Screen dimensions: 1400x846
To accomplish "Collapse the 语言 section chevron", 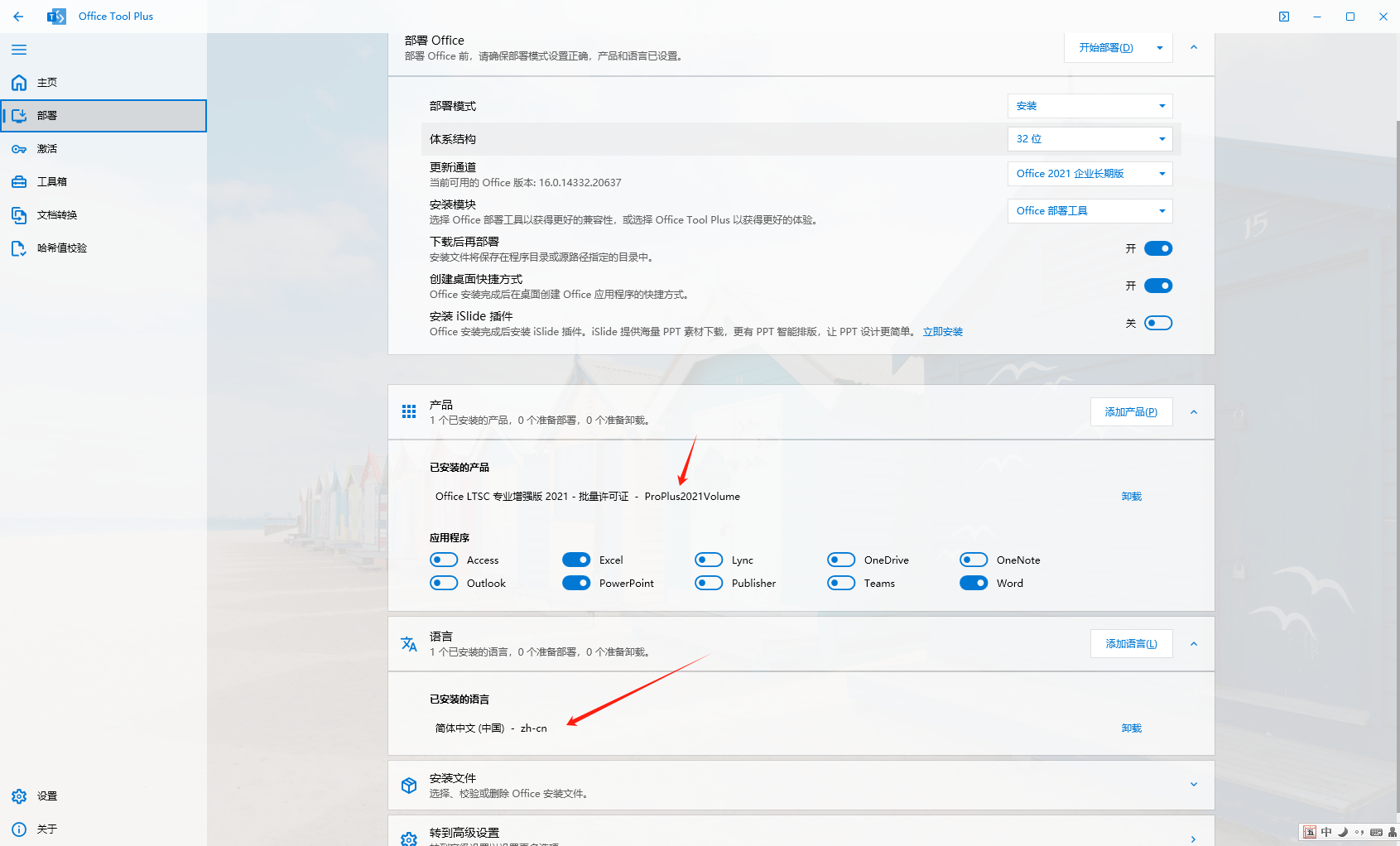I will (1194, 644).
